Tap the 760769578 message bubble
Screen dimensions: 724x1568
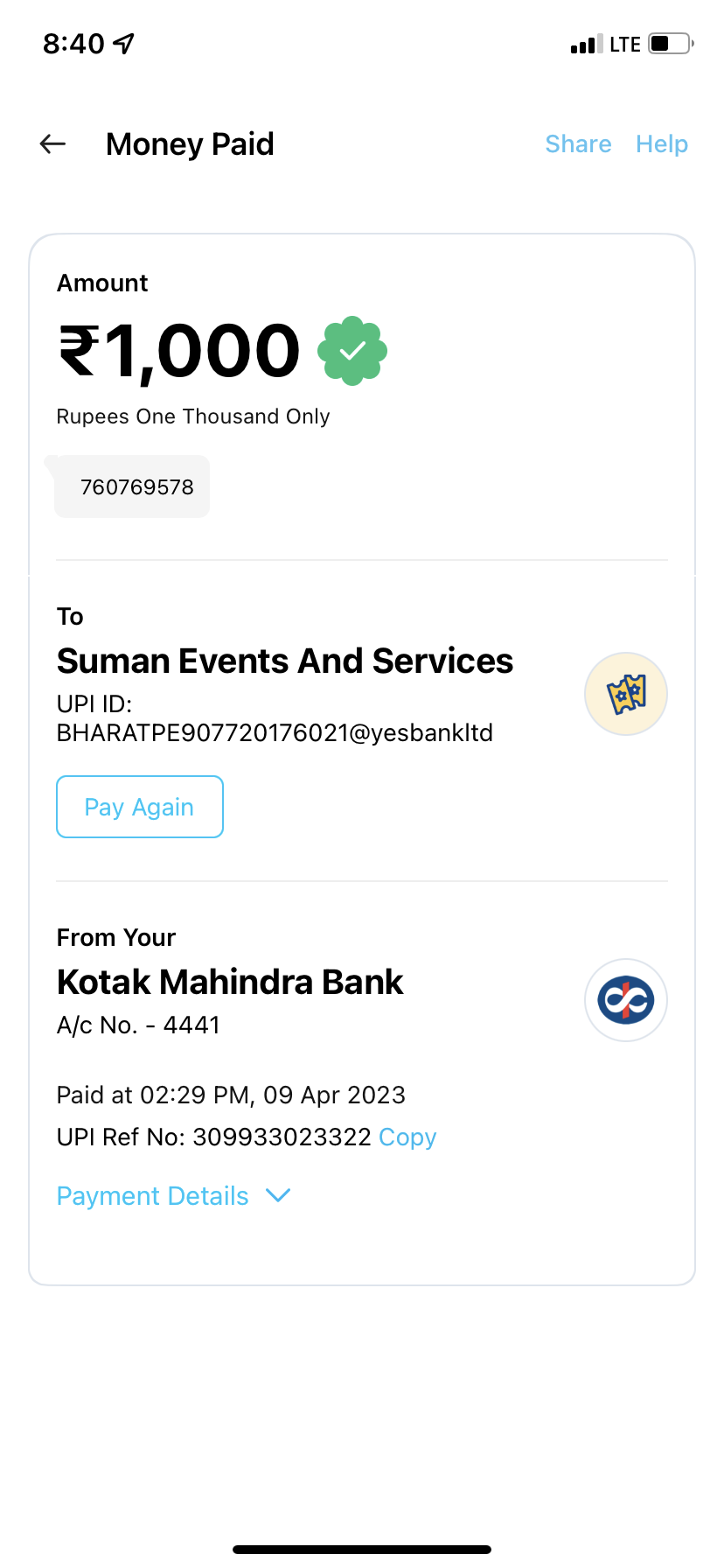pos(136,487)
